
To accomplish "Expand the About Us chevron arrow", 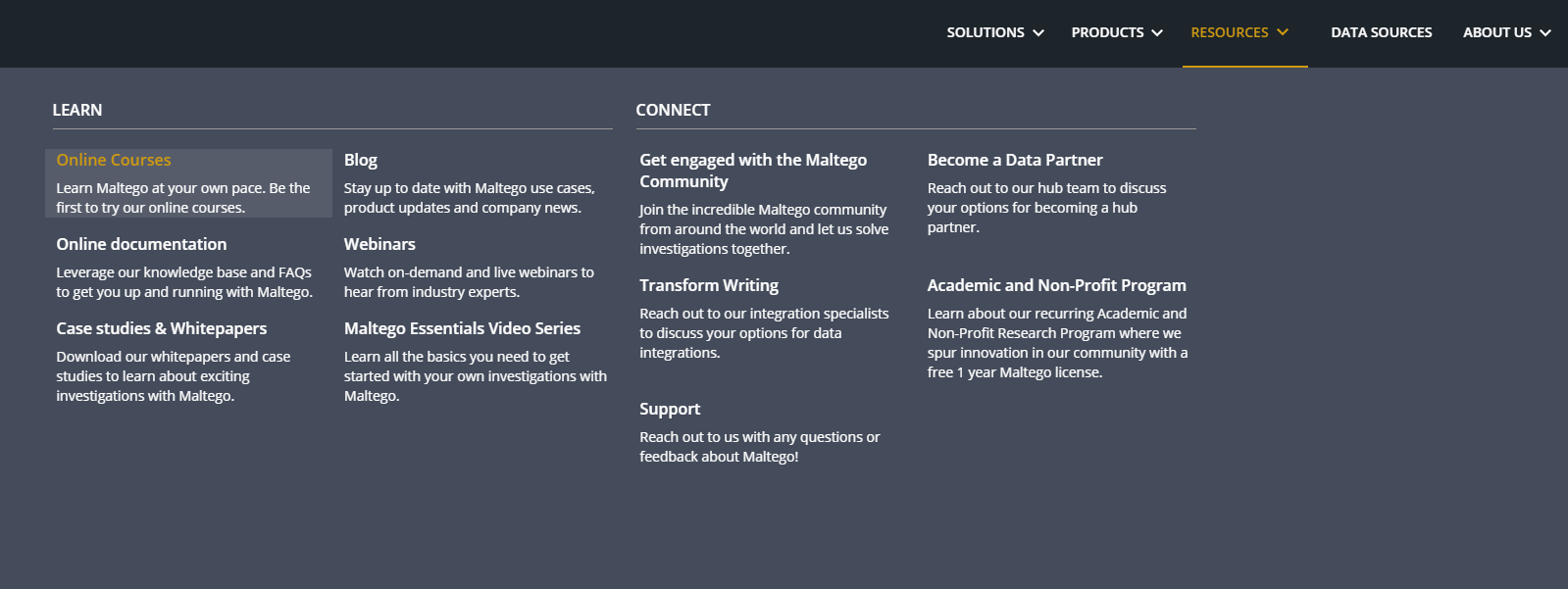I will coord(1545,33).
